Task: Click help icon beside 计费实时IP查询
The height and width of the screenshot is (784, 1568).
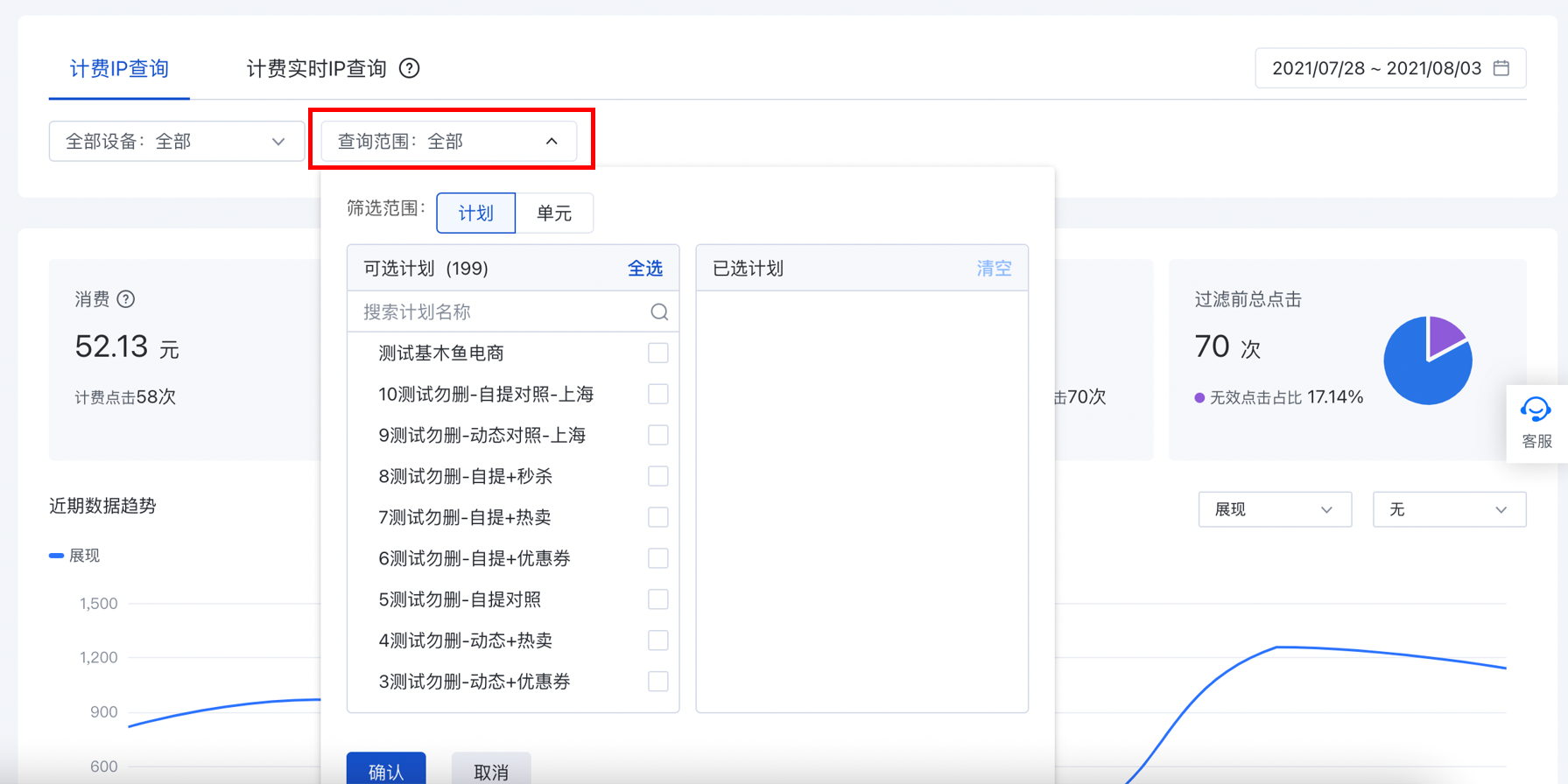Action: [409, 68]
